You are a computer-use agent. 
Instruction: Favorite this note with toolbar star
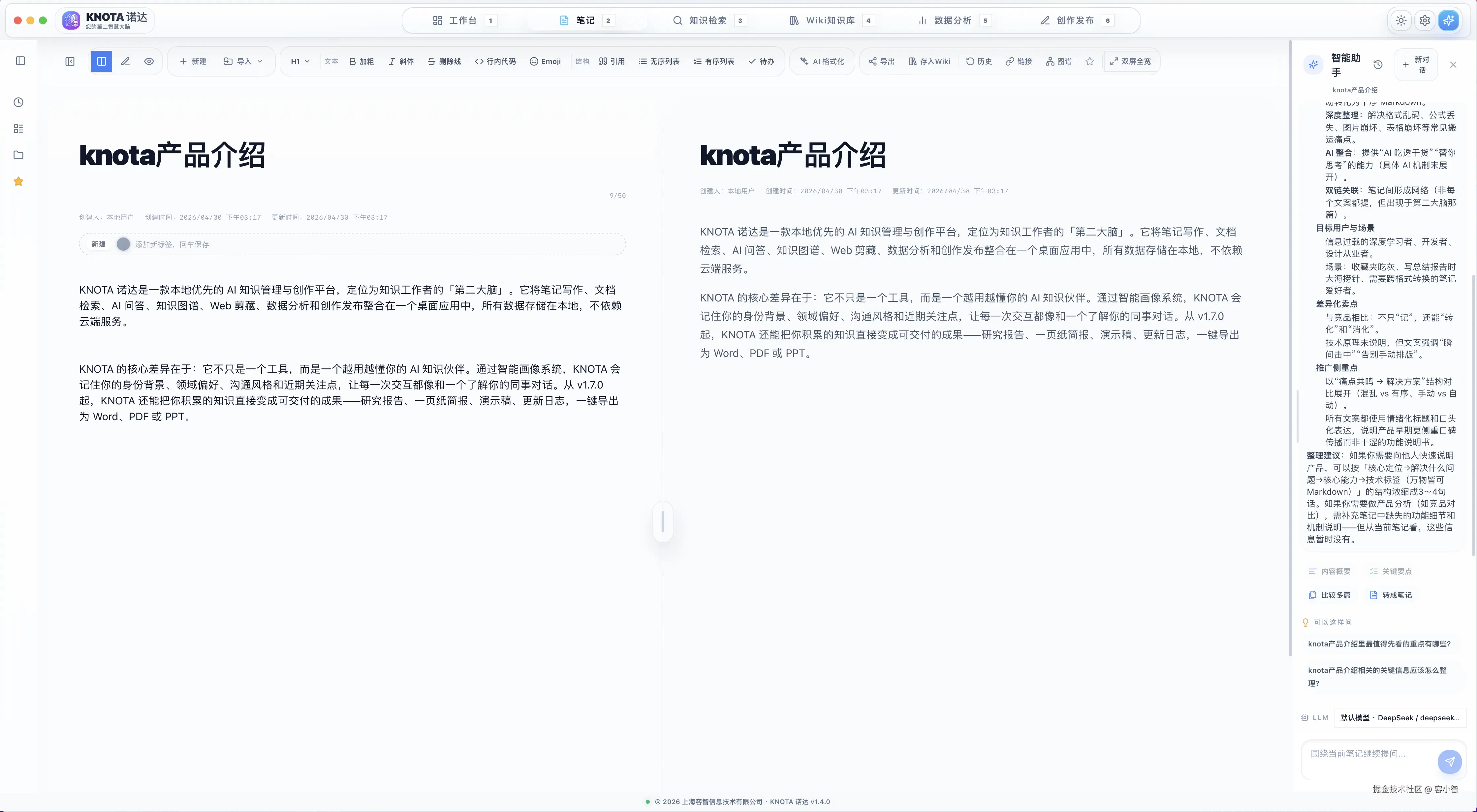coord(1089,61)
